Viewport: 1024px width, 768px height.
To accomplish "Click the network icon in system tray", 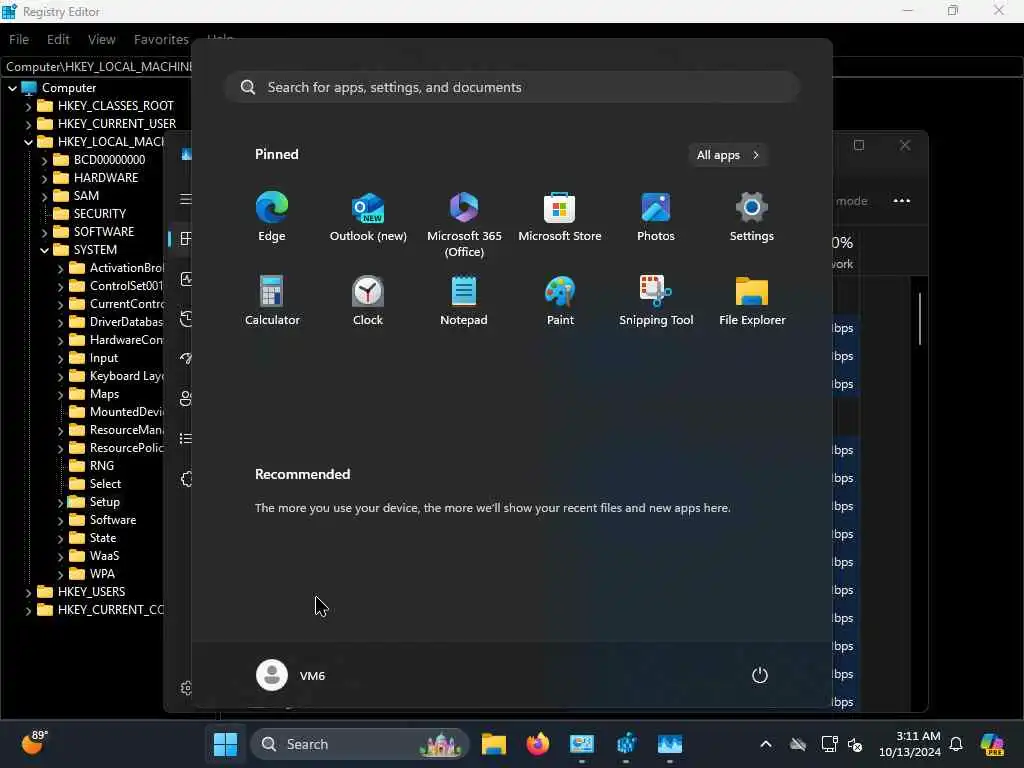I will pos(829,744).
